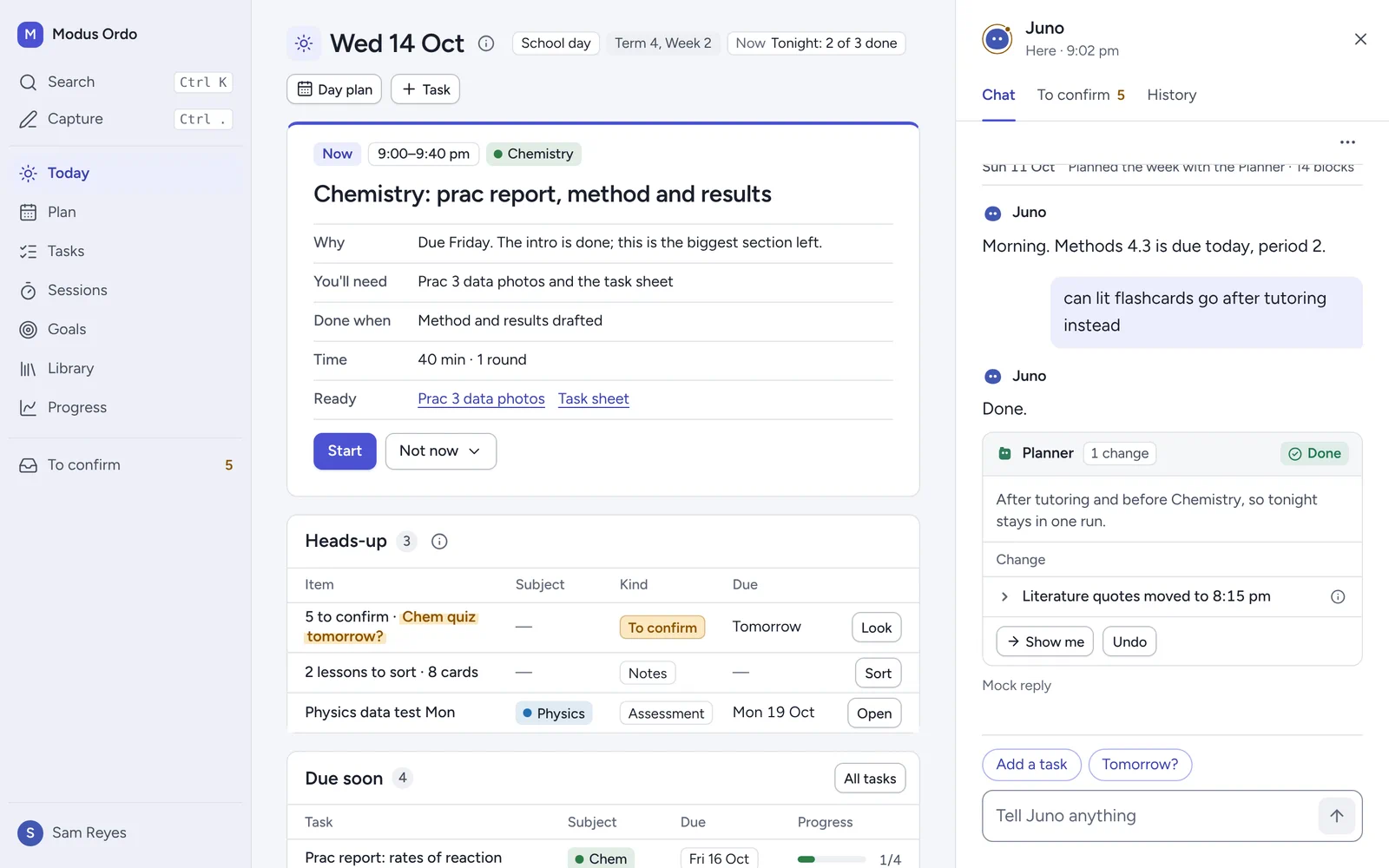
Task: Select Today sun icon in sidebar
Action: pos(28,174)
